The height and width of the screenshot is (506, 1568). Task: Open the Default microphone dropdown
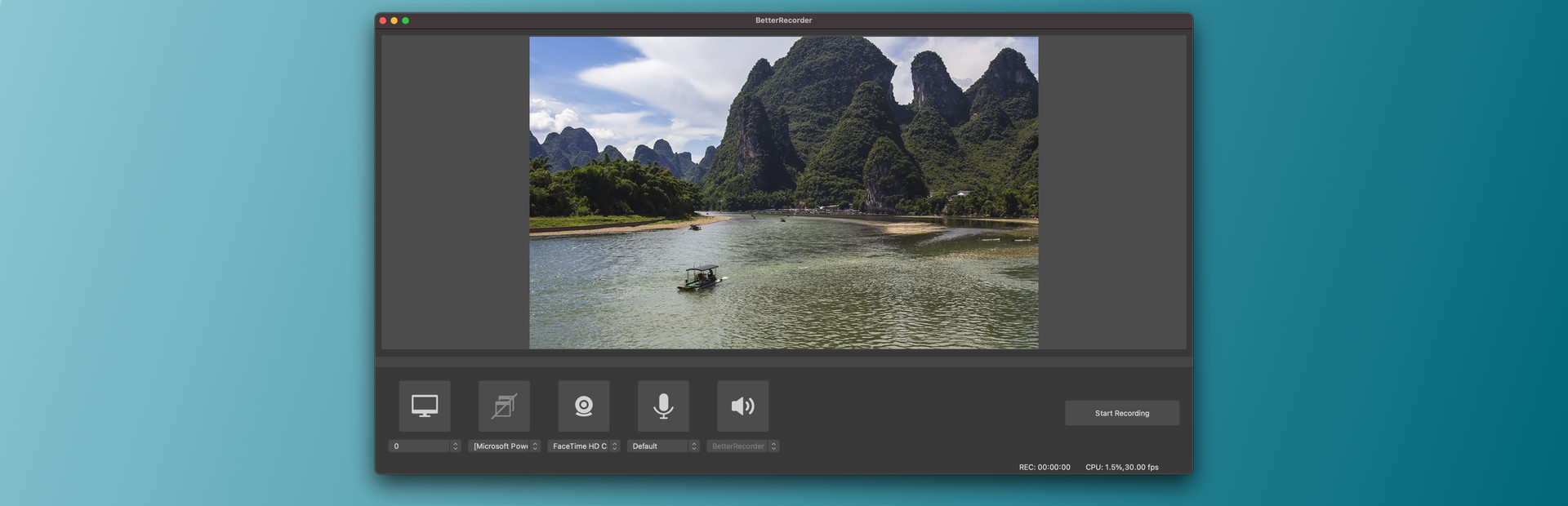(663, 446)
